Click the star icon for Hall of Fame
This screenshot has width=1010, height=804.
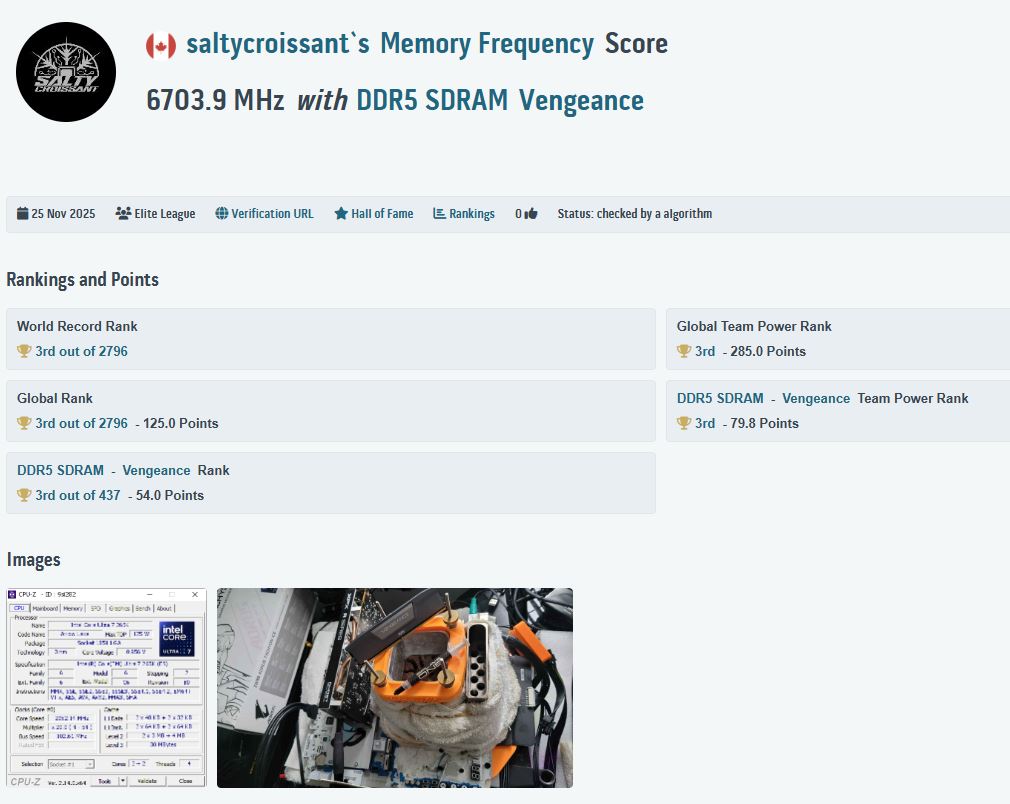point(341,214)
